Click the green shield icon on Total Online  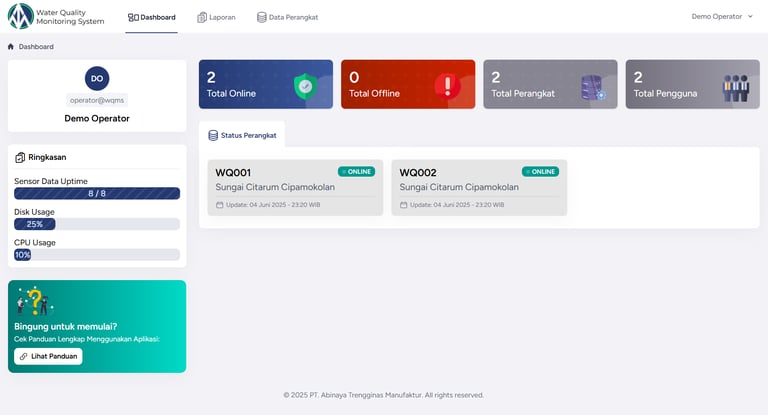point(305,86)
